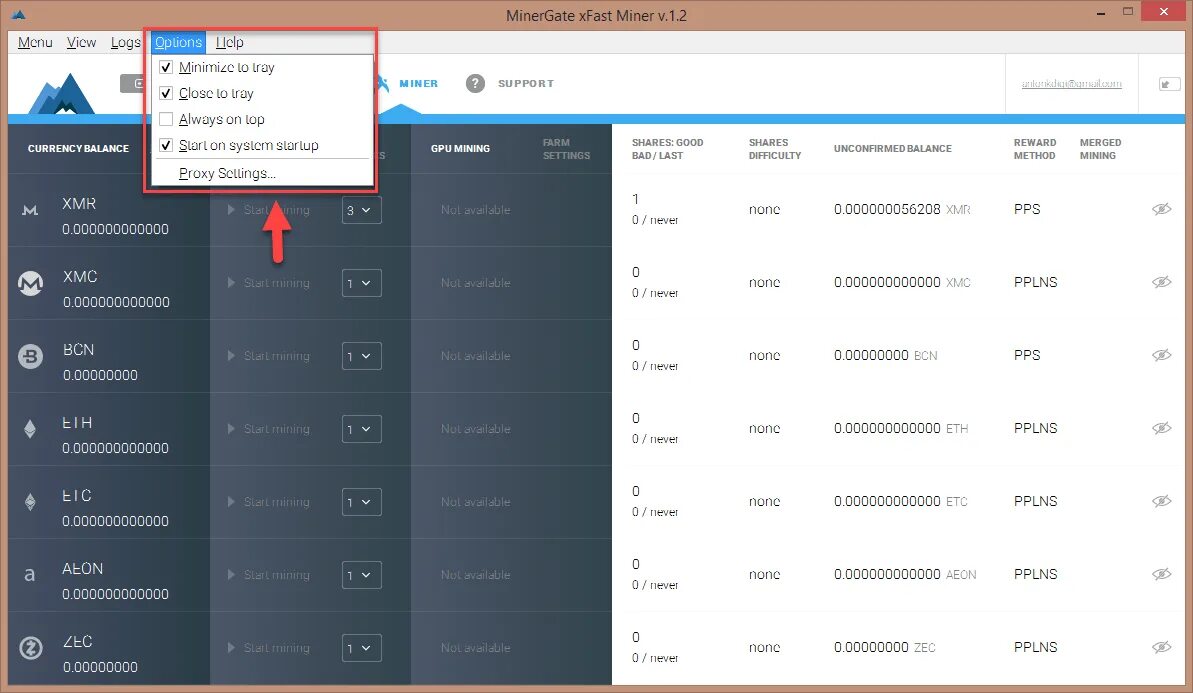Open the View menu
1193x693 pixels.
(x=81, y=42)
